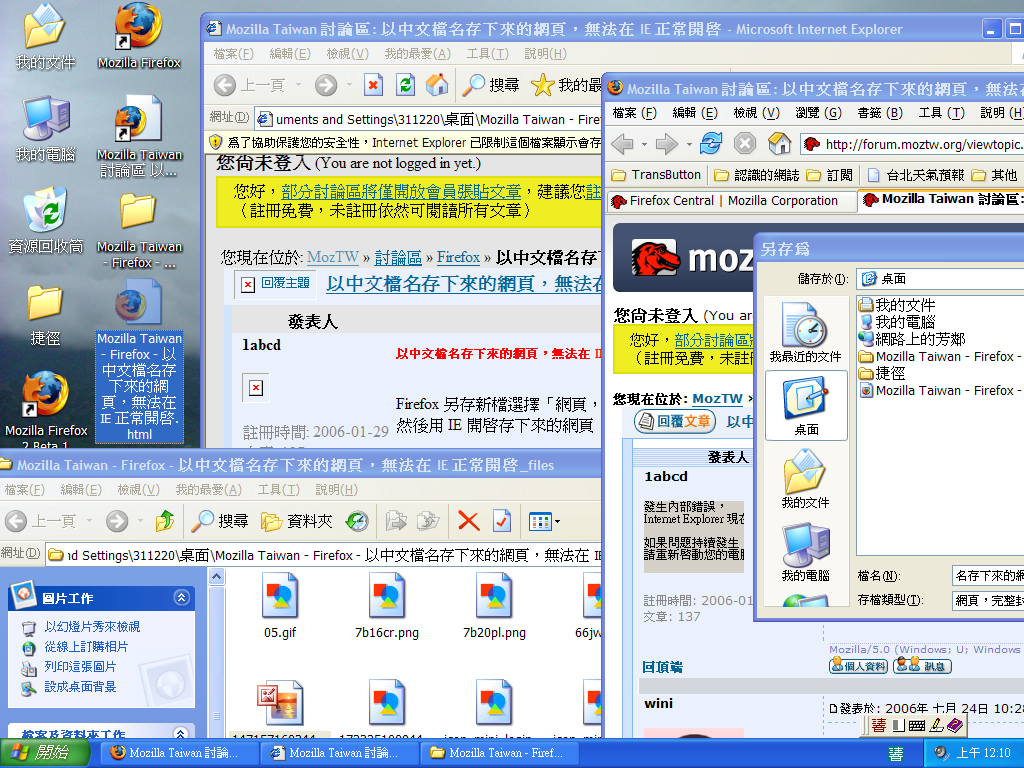Launch Mozilla Firefox from desktop shortcut
Image resolution: width=1024 pixels, height=768 pixels.
[x=138, y=36]
